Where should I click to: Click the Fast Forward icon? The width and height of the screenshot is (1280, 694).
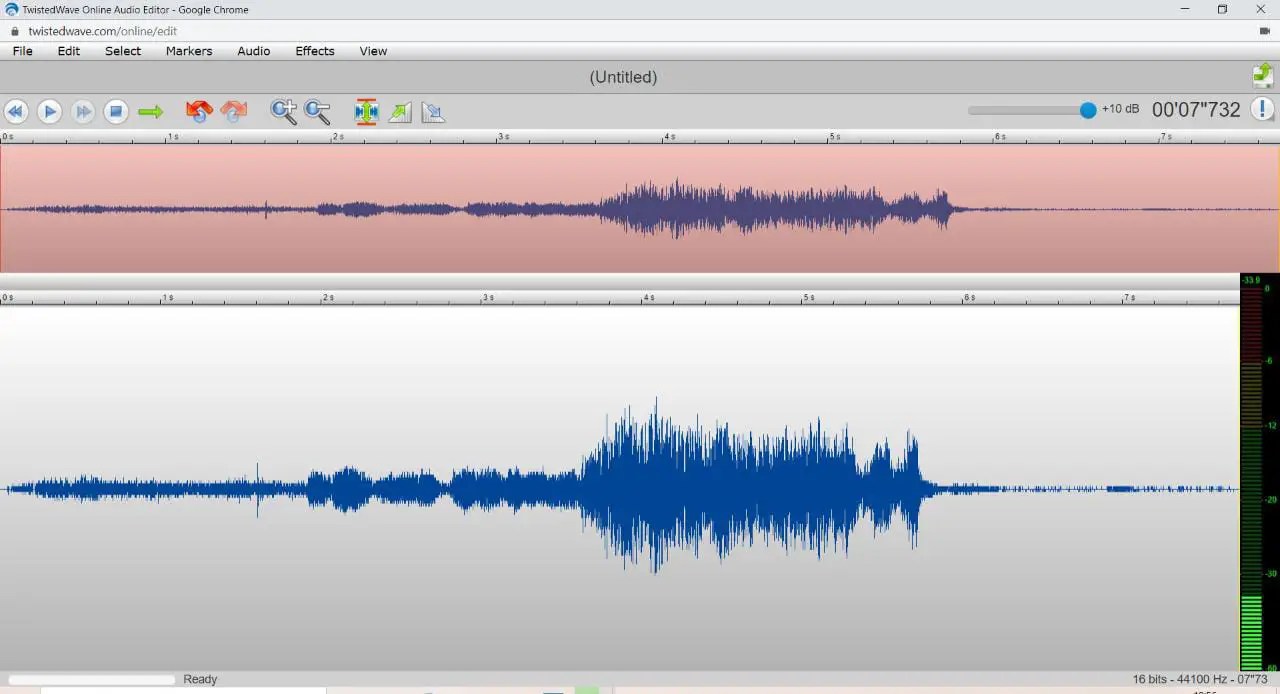pyautogui.click(x=83, y=111)
